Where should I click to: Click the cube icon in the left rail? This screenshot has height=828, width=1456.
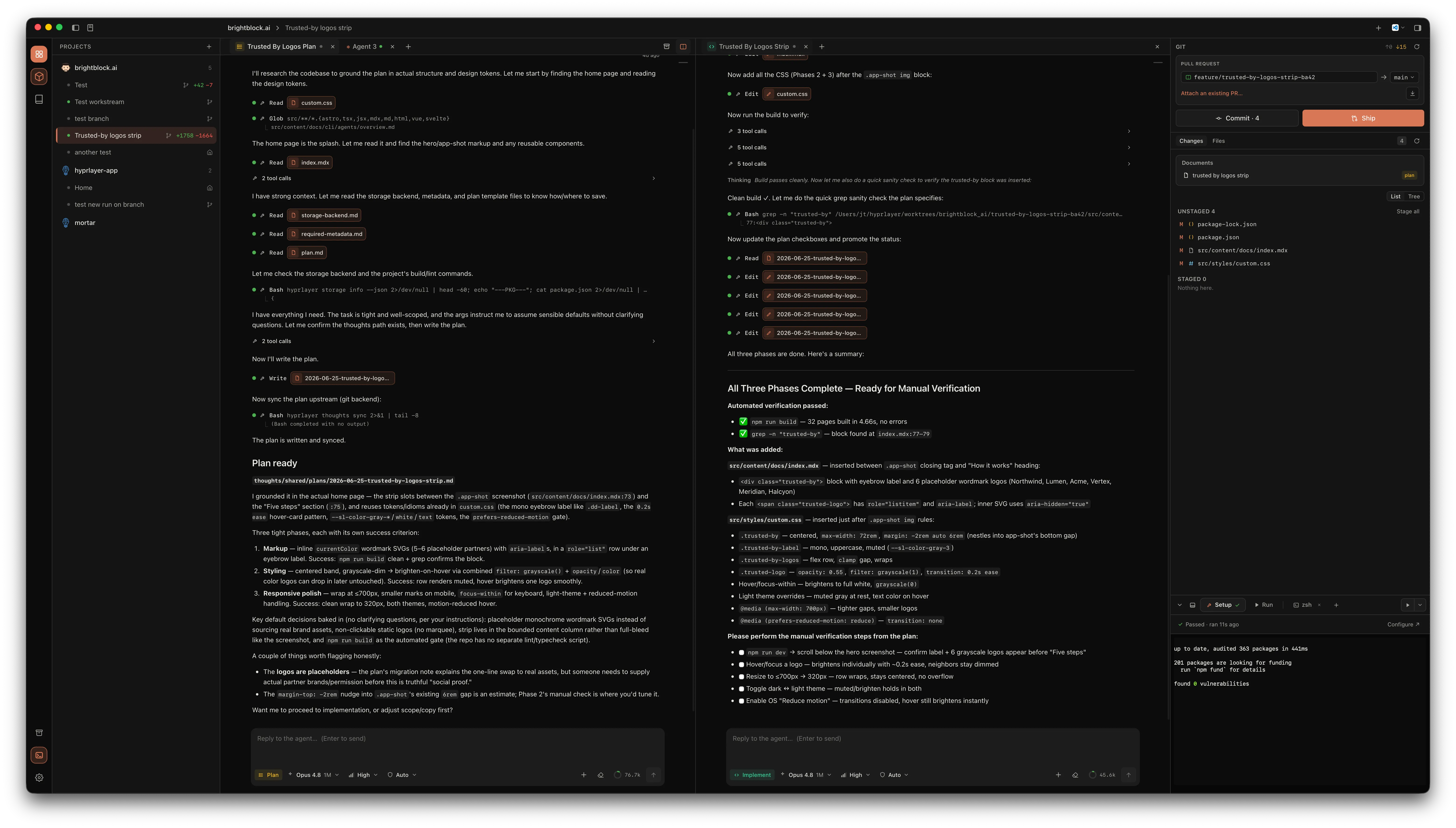[x=39, y=76]
